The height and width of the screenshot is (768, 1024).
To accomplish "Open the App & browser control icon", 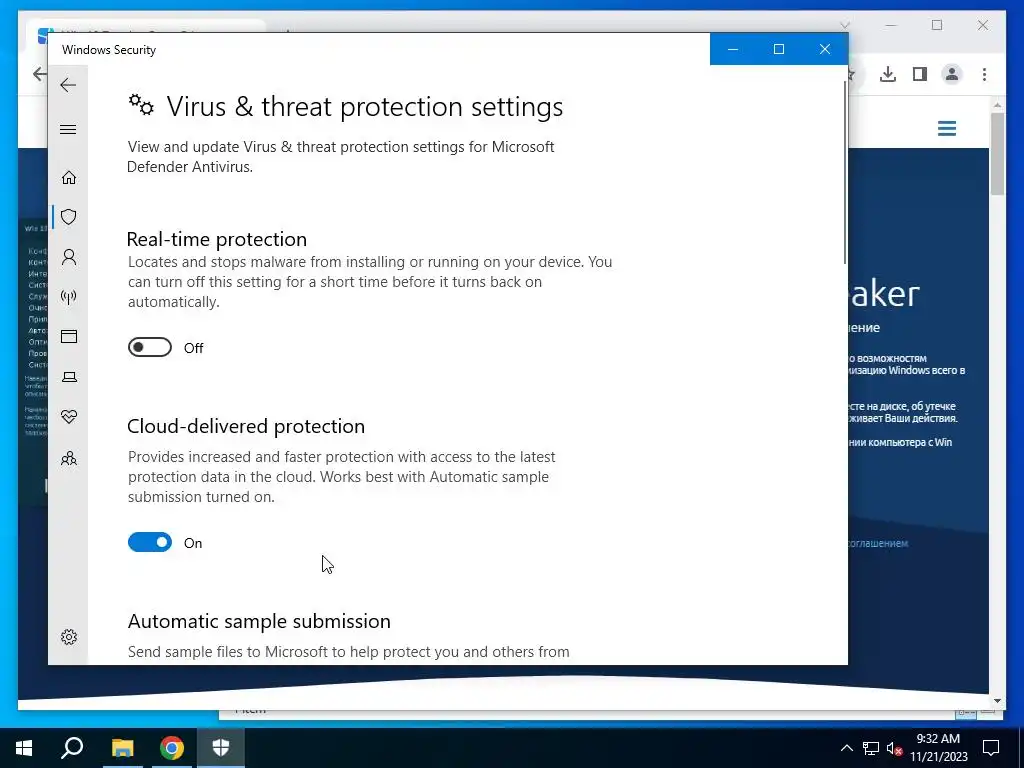I will coord(69,336).
